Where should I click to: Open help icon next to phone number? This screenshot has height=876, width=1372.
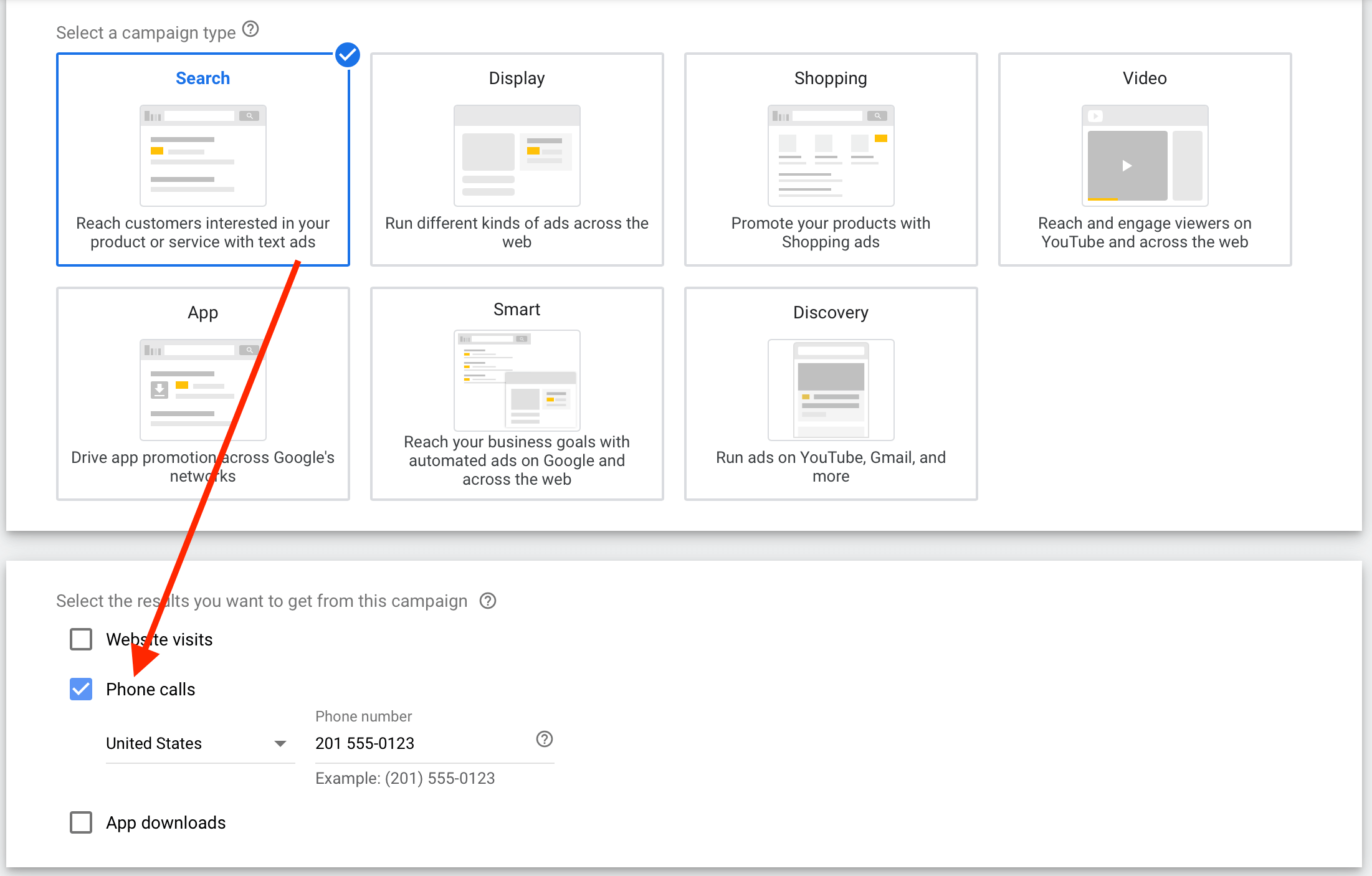tap(545, 739)
